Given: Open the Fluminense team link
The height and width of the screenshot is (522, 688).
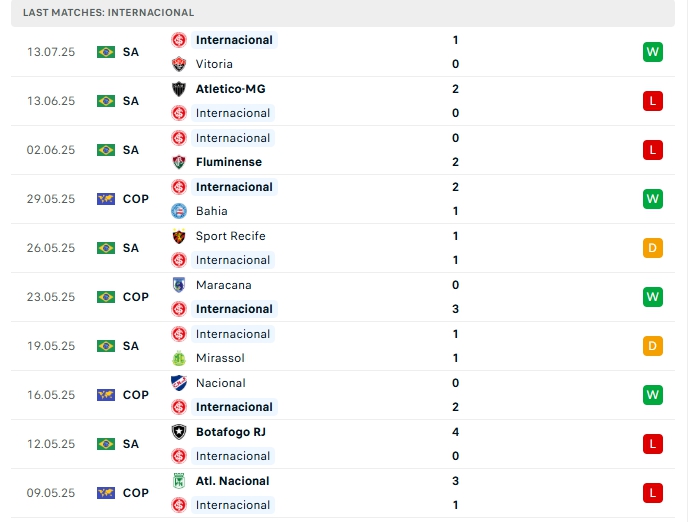Looking at the screenshot, I should (229, 162).
